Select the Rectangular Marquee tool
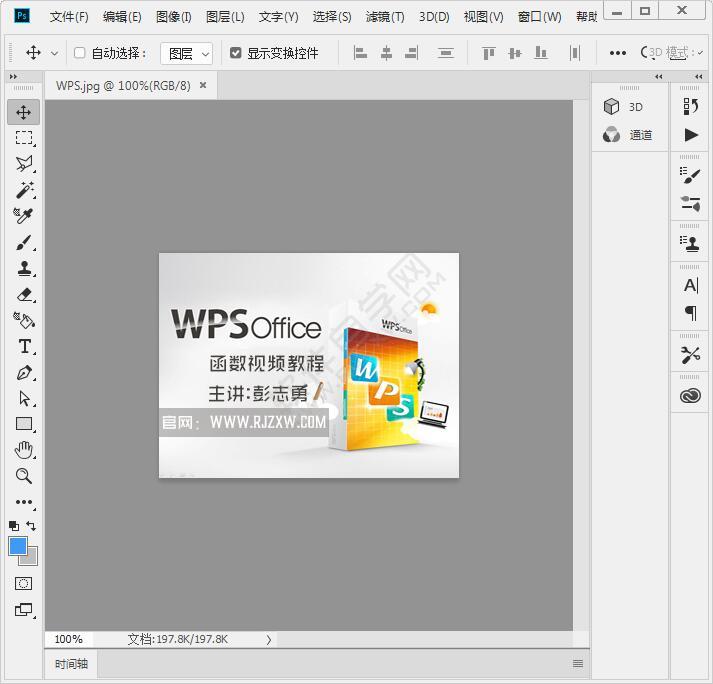 pos(24,138)
